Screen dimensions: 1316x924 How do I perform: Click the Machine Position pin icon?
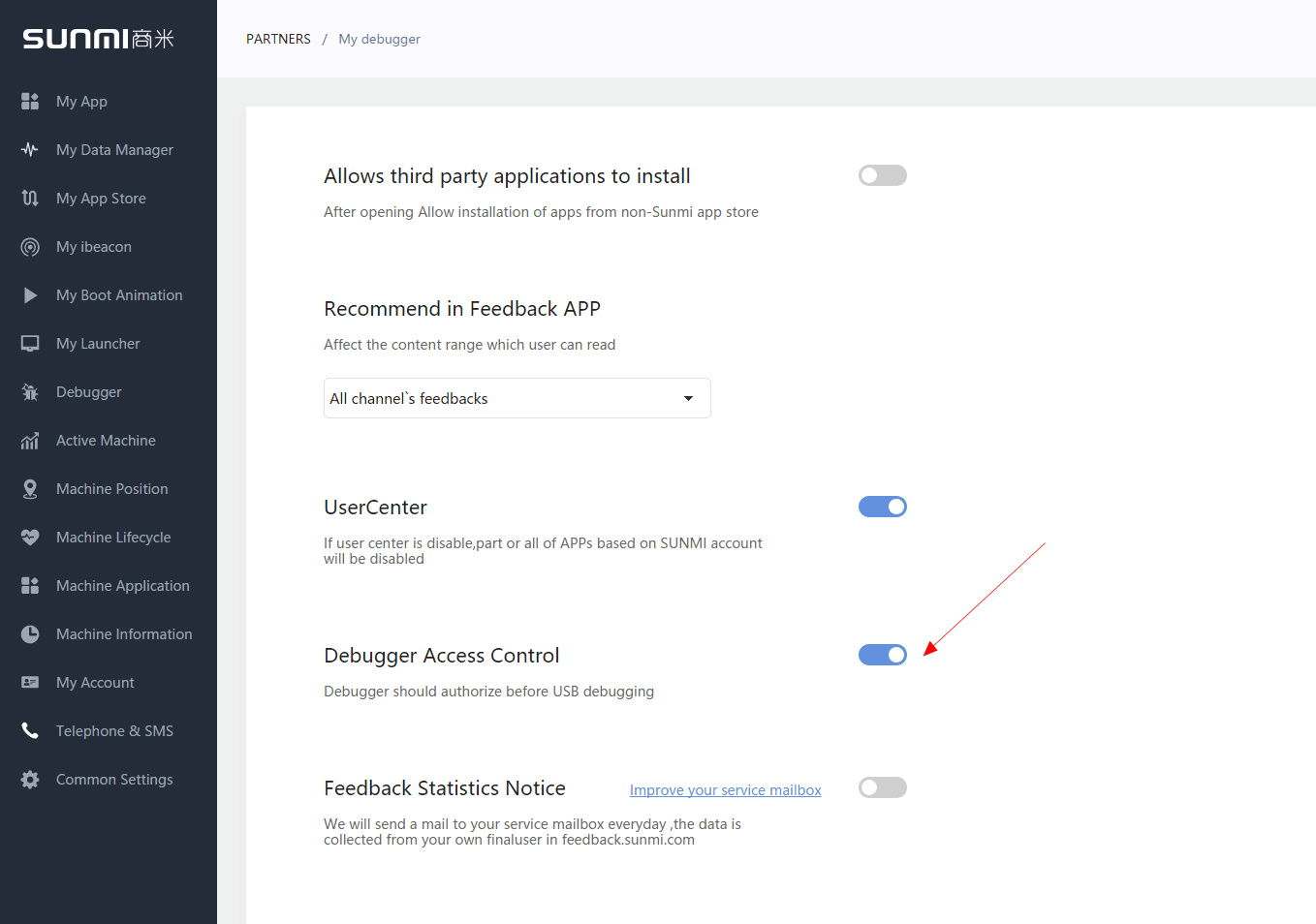[x=30, y=489]
